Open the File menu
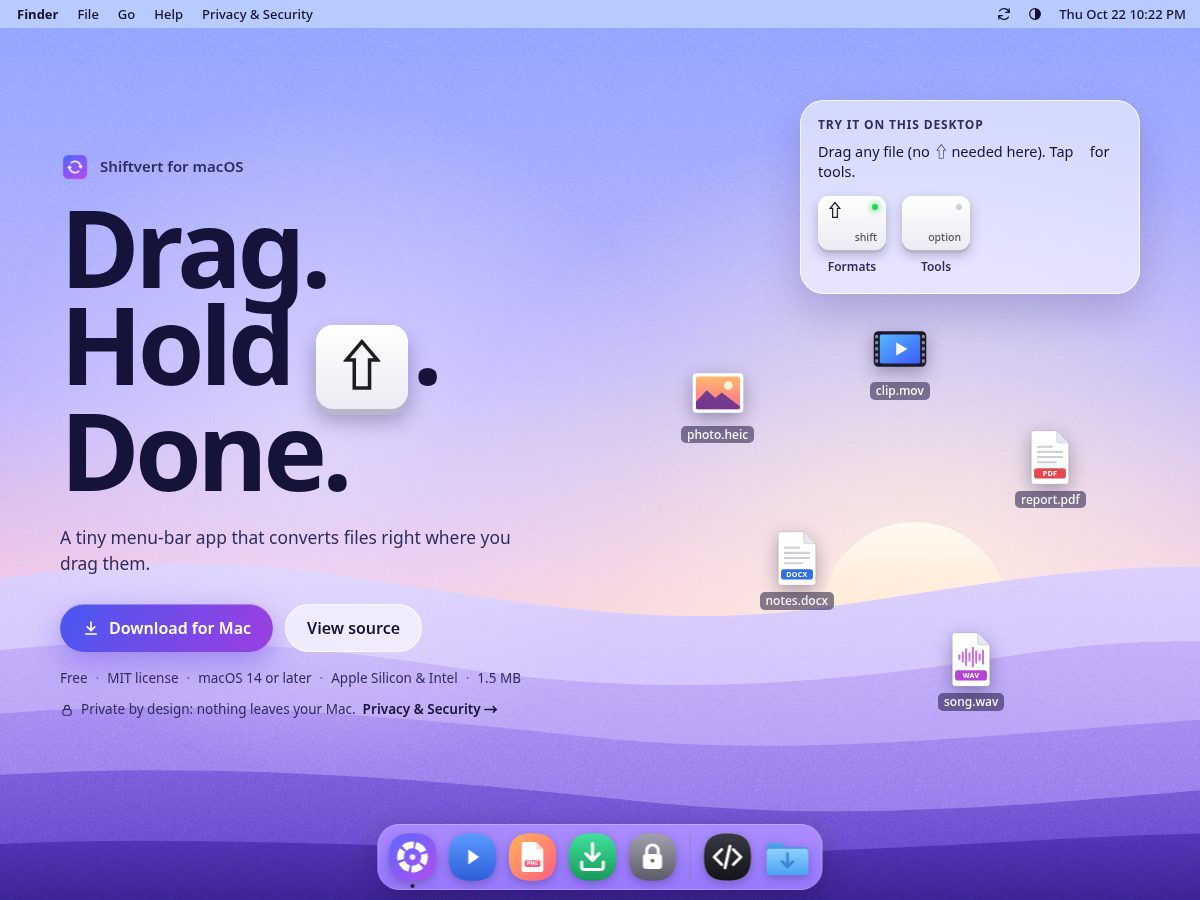 tap(88, 14)
